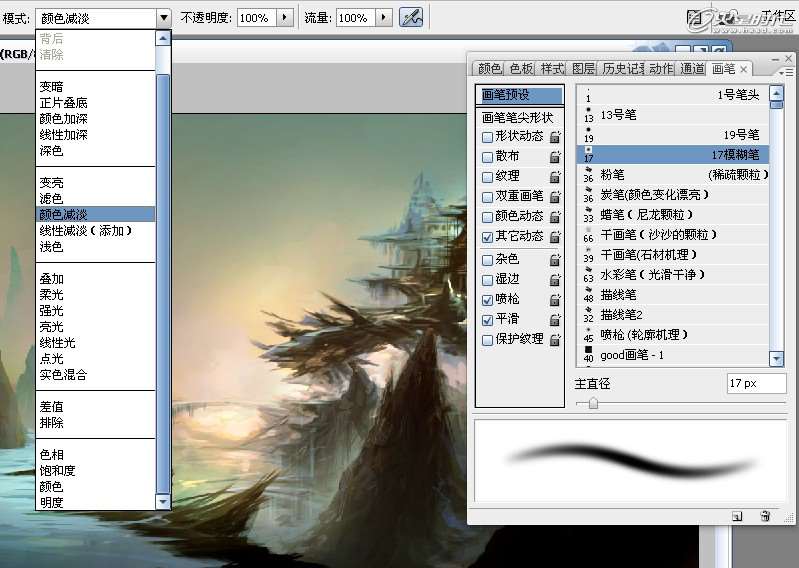Choose 差值 blend mode
Viewport: 799px width, 568px height.
[x=95, y=407]
